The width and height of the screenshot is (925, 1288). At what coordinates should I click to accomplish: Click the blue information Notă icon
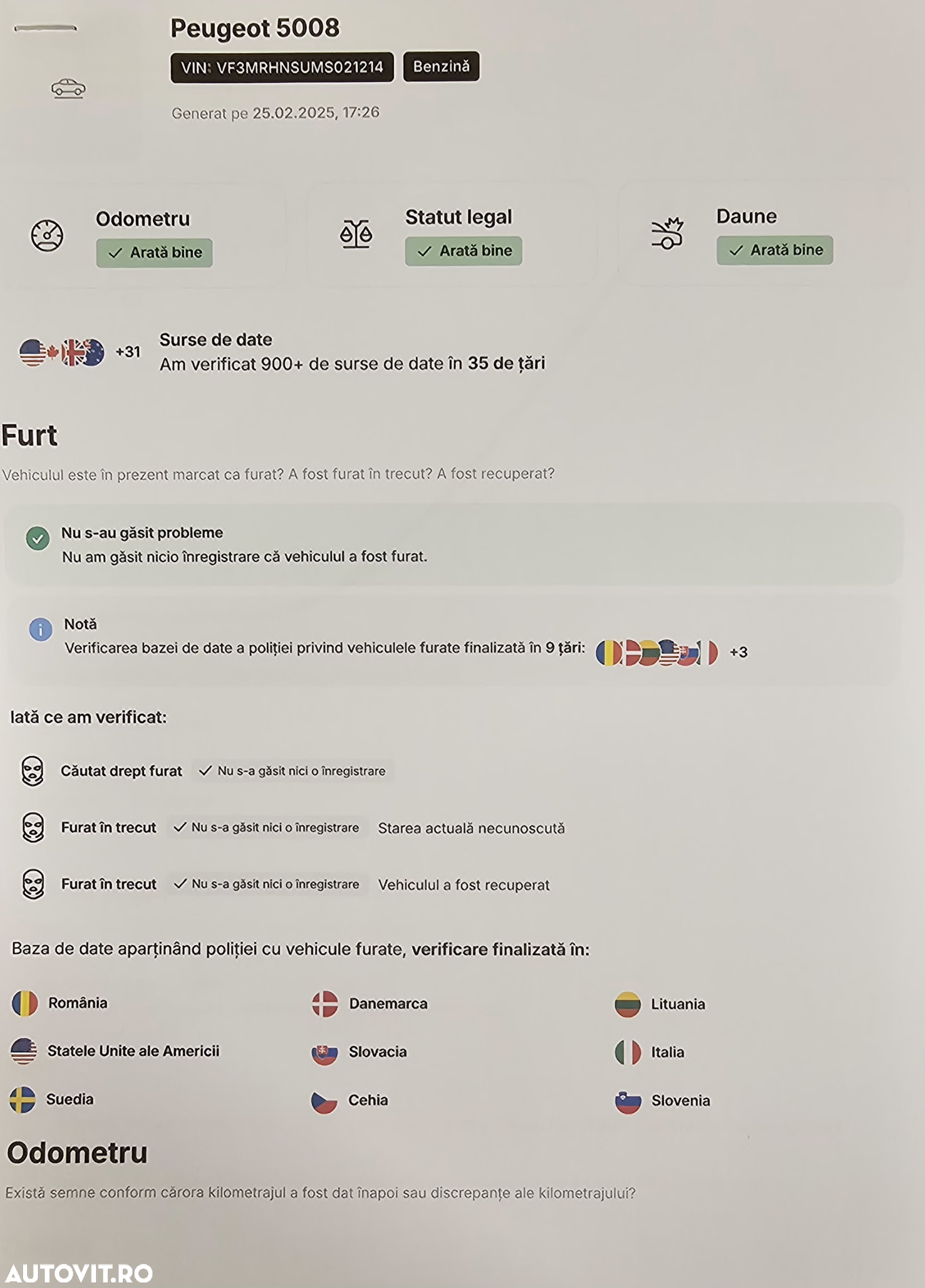40,629
